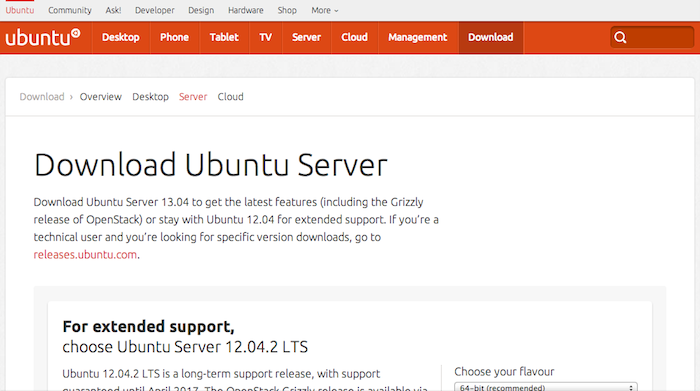Click the Ubuntu logo in the header
Image resolution: width=700 pixels, height=391 pixels.
43,37
